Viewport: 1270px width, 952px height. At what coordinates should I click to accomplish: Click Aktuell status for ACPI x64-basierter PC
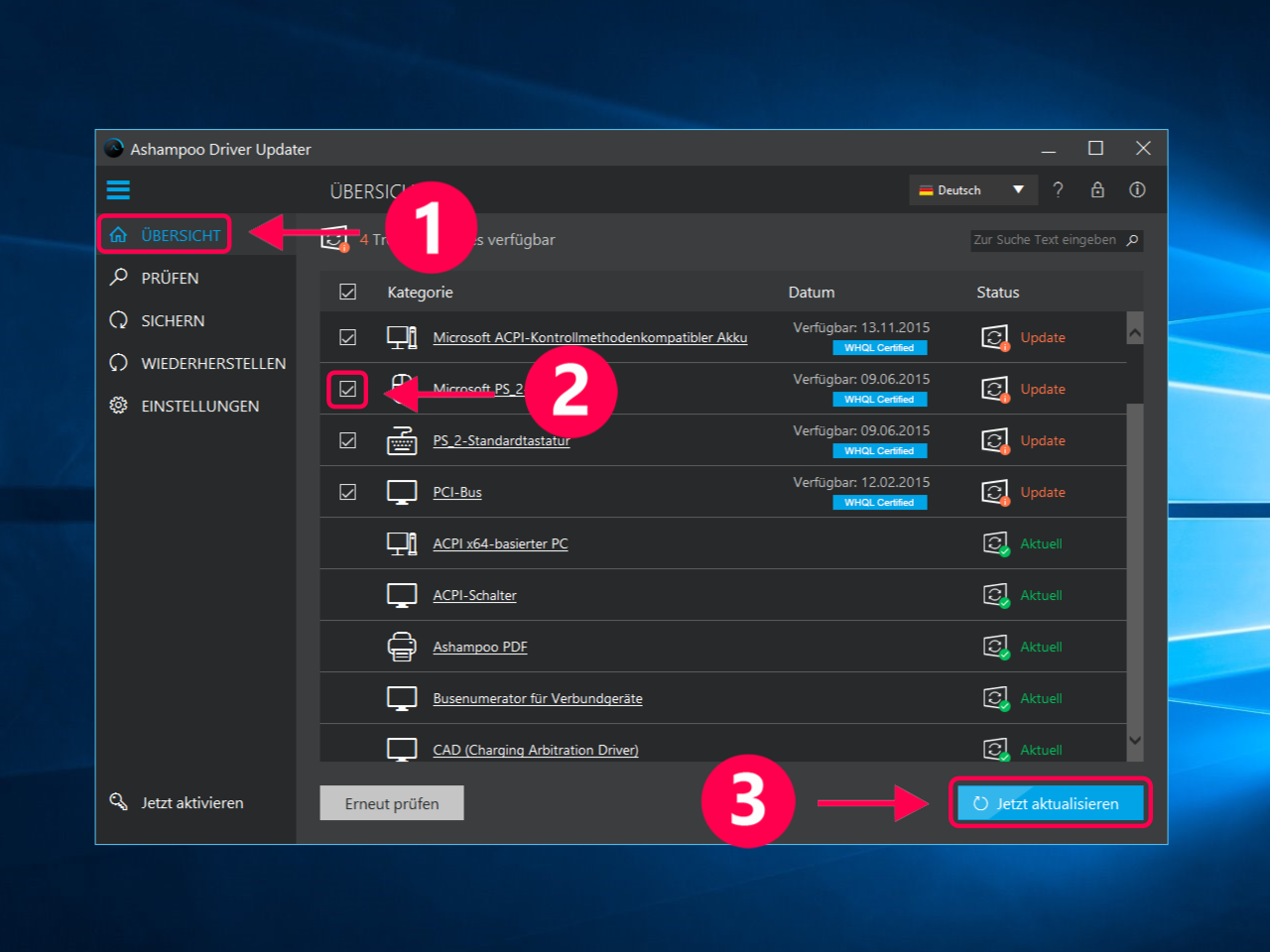click(x=1041, y=543)
